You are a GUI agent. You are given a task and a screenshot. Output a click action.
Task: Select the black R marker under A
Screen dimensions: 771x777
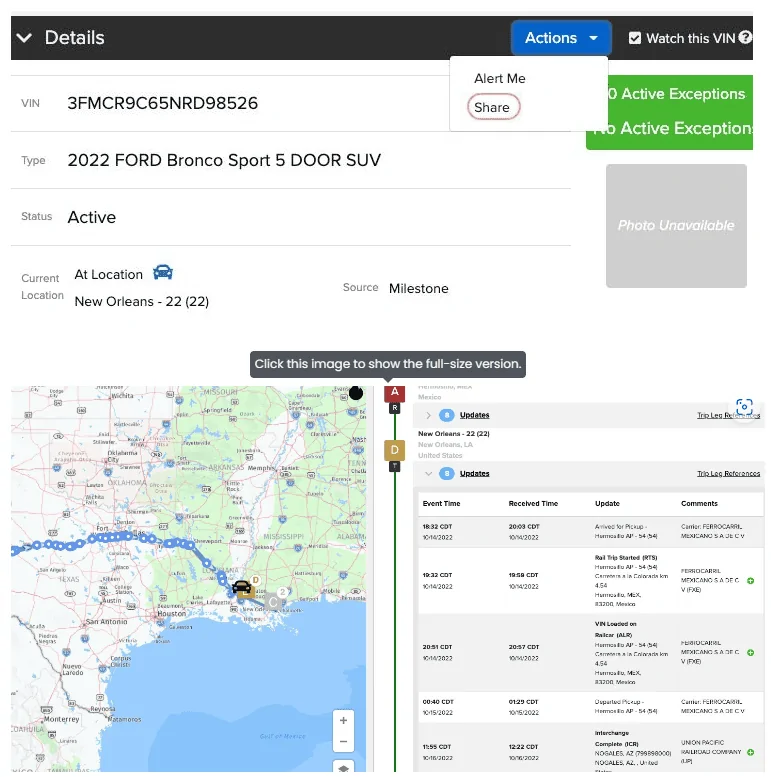point(394,408)
